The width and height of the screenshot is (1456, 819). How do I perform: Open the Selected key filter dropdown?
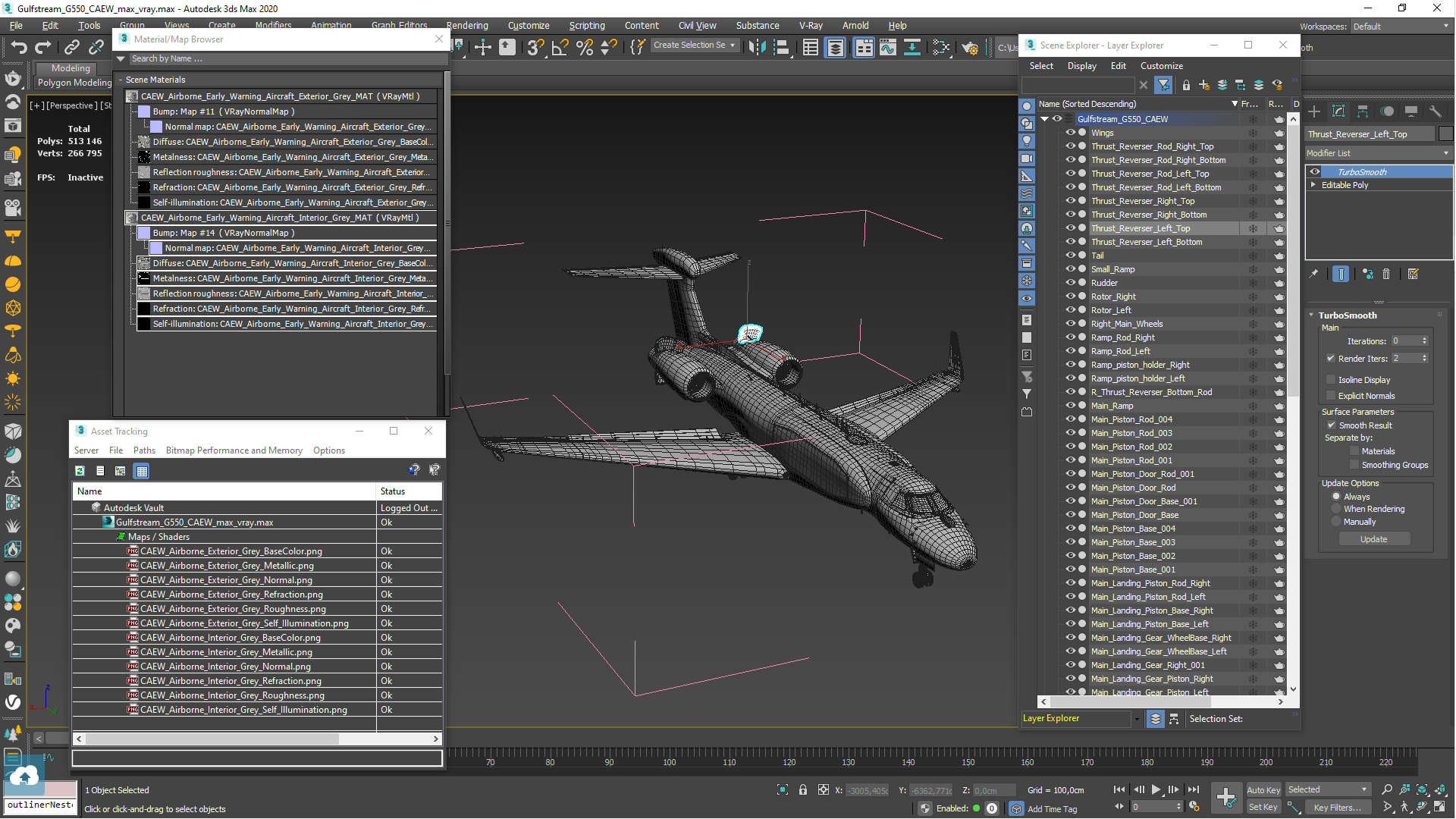point(1327,790)
